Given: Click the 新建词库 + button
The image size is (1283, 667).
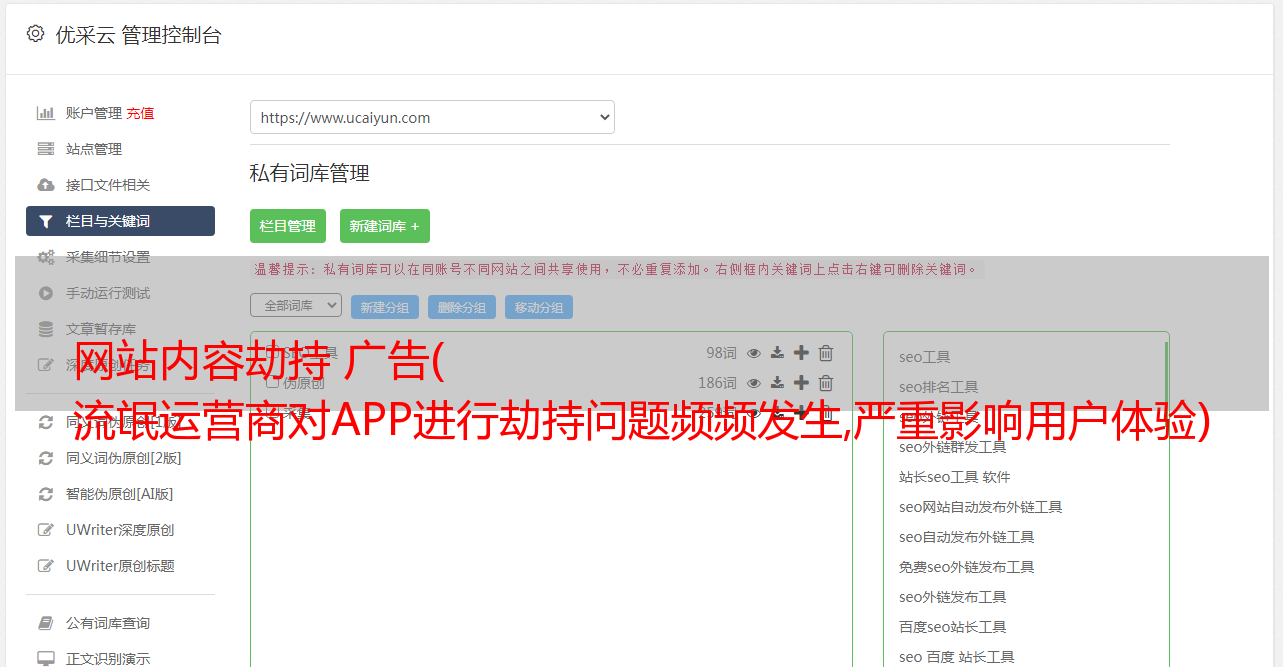Looking at the screenshot, I should pos(385,226).
